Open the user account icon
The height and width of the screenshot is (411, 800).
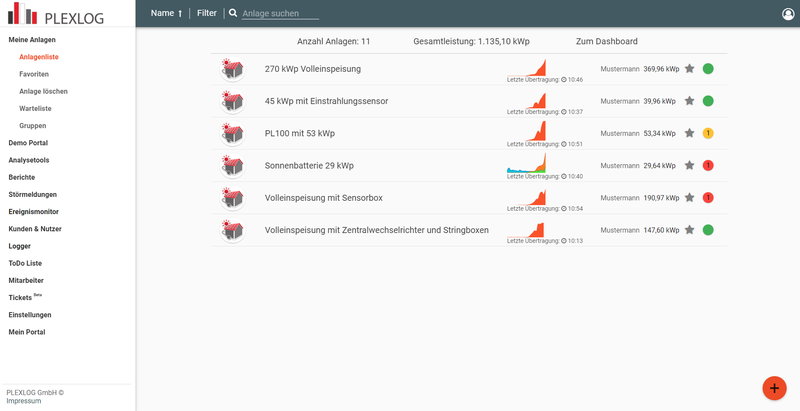point(788,14)
